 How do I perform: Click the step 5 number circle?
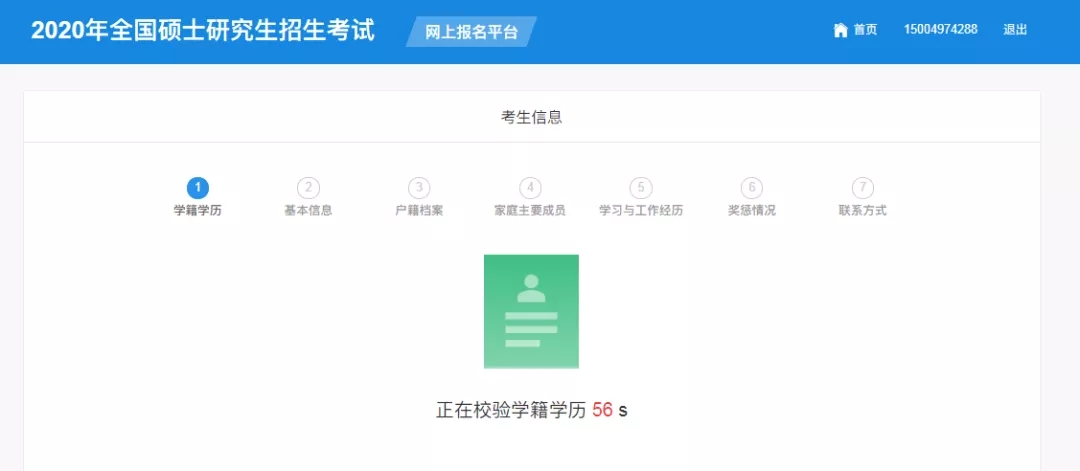641,188
